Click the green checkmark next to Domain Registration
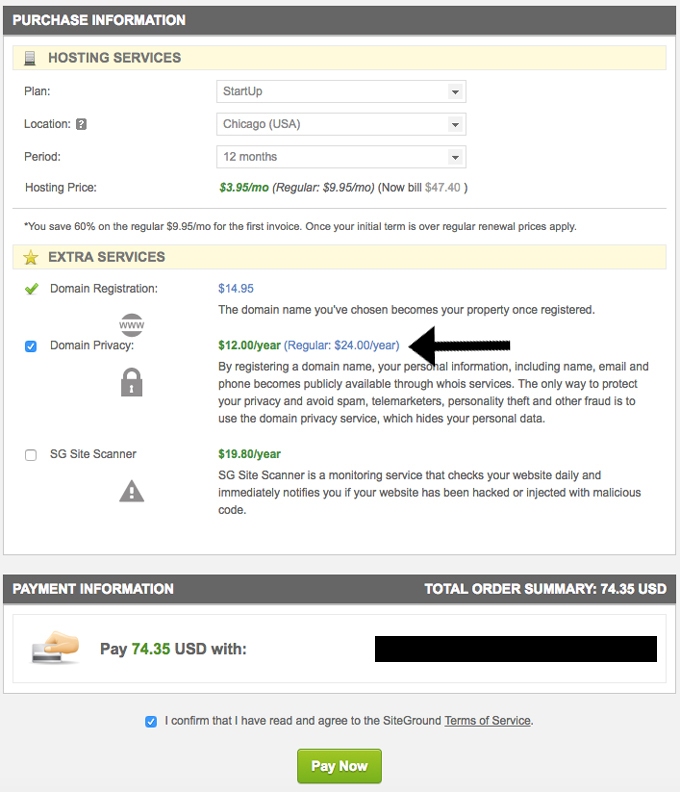680x792 pixels. coord(32,289)
